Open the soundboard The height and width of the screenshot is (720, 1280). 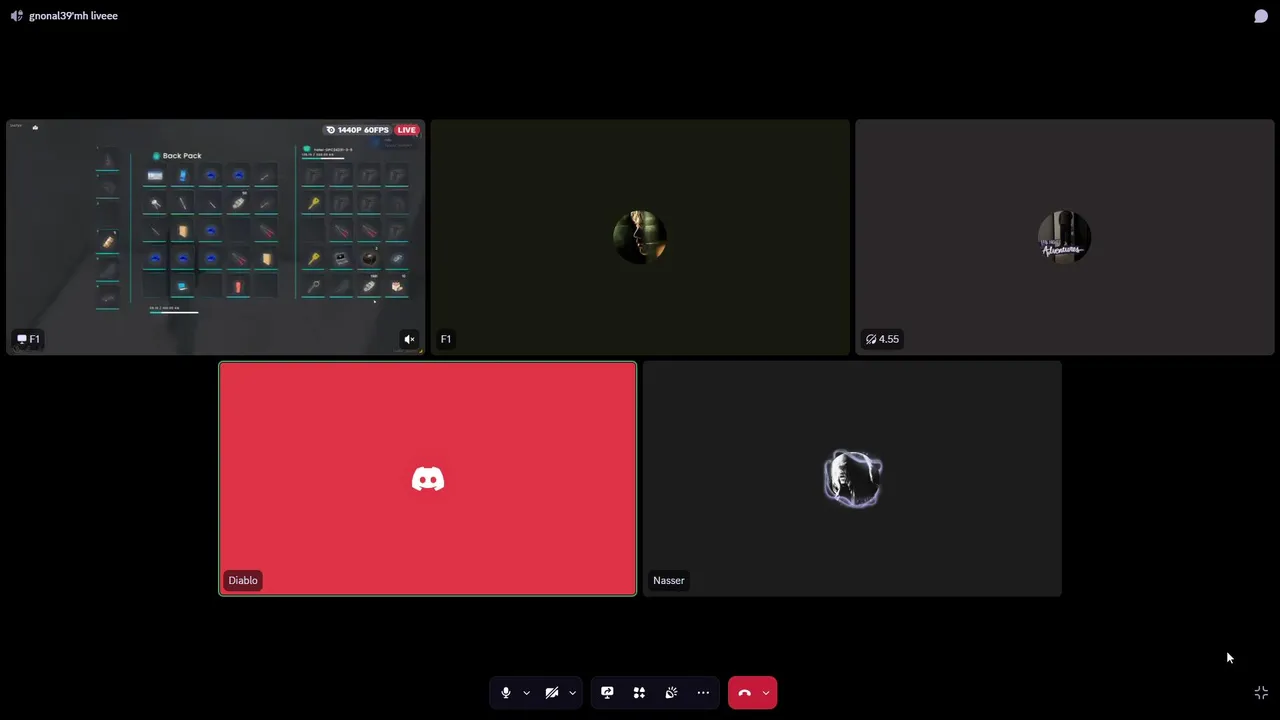[671, 693]
